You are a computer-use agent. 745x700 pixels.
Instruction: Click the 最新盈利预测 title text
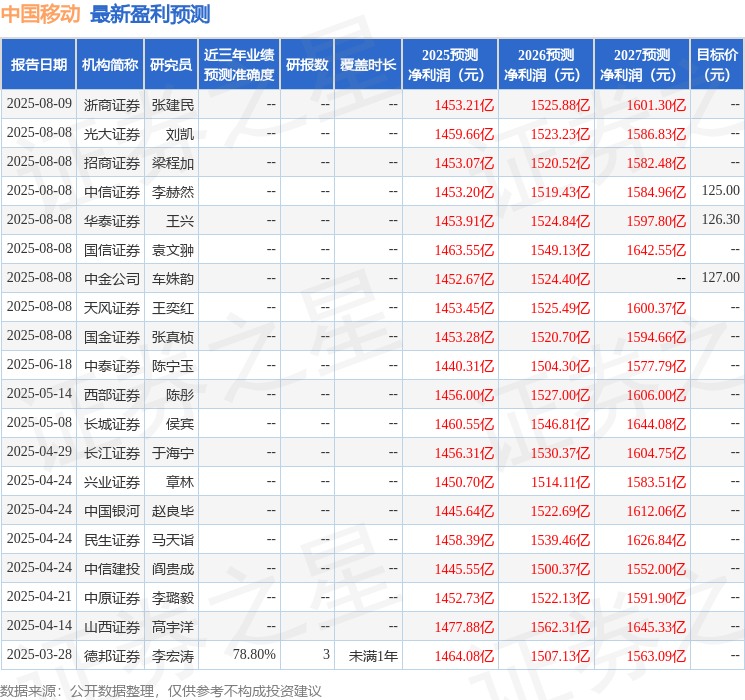coord(150,14)
